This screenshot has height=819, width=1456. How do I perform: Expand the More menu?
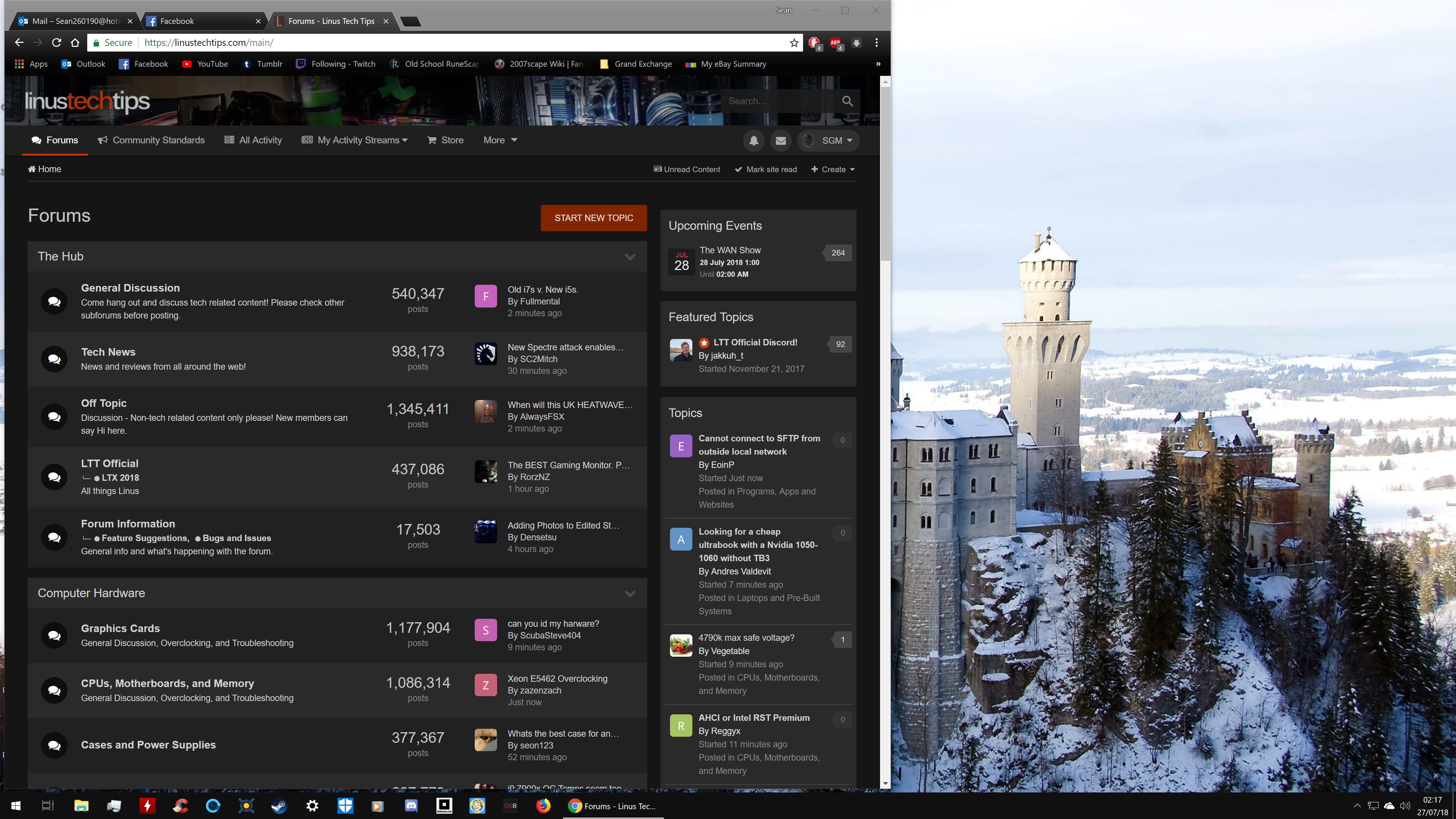pos(500,140)
